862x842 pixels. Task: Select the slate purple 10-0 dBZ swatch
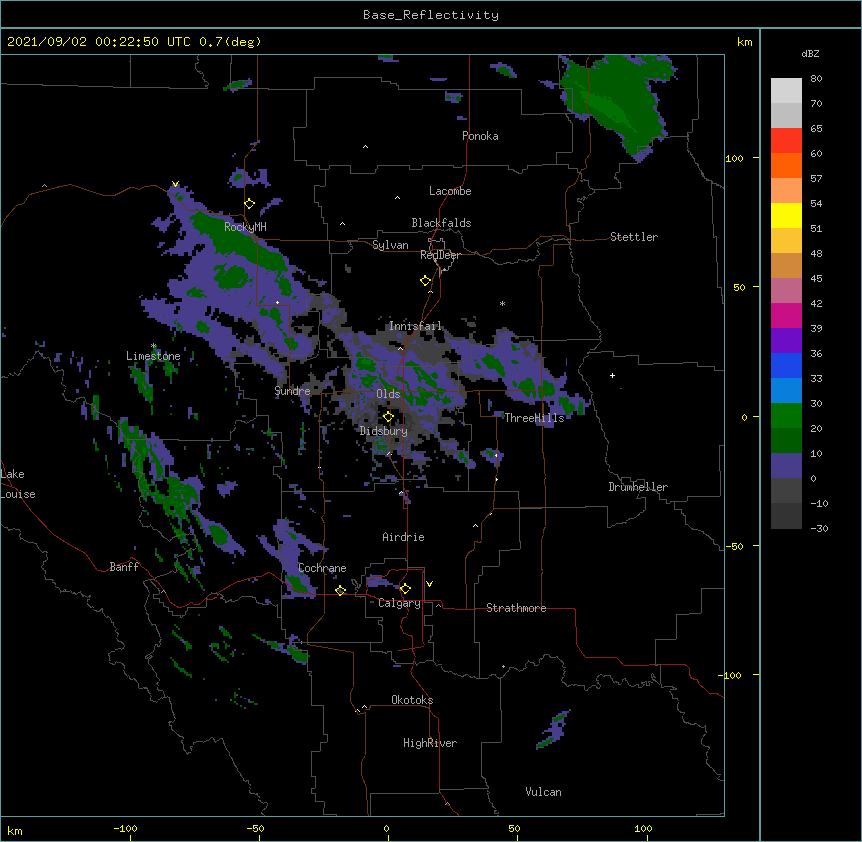click(786, 466)
